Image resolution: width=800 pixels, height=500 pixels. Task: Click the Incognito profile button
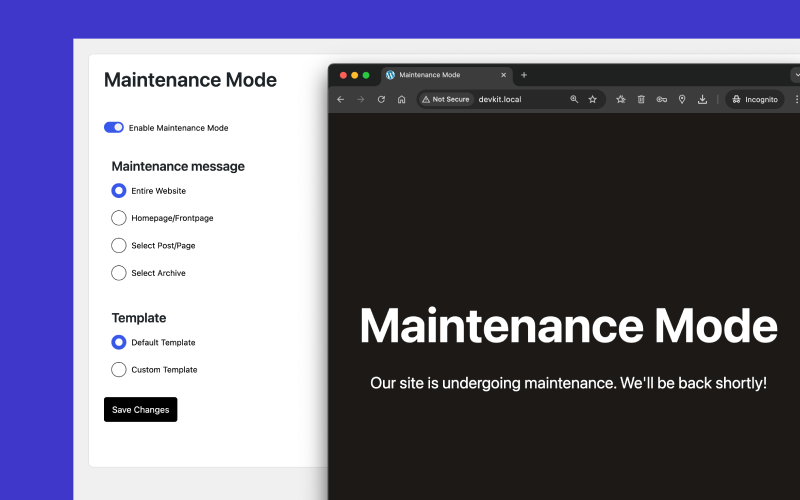pos(755,99)
